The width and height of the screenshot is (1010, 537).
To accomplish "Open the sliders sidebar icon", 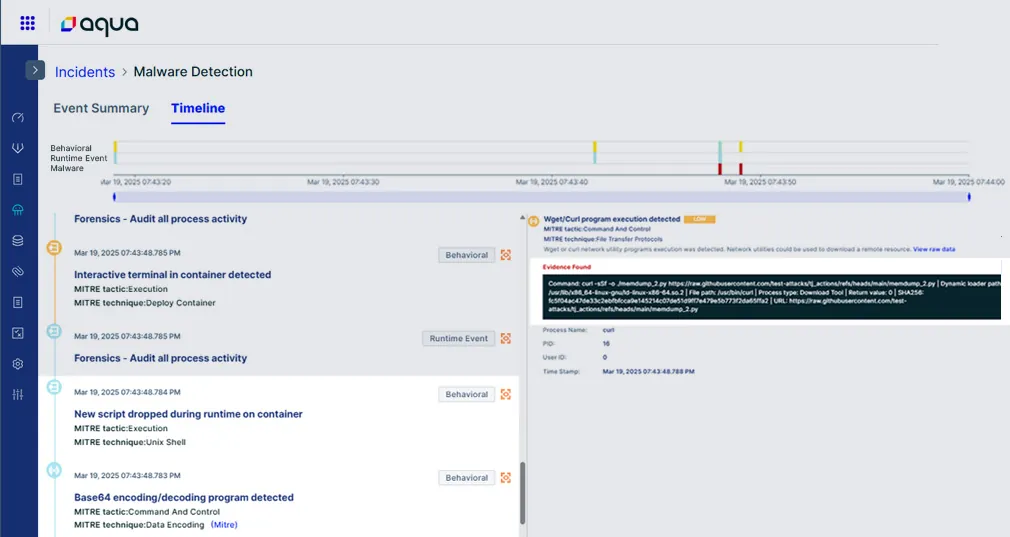I will coord(18,395).
